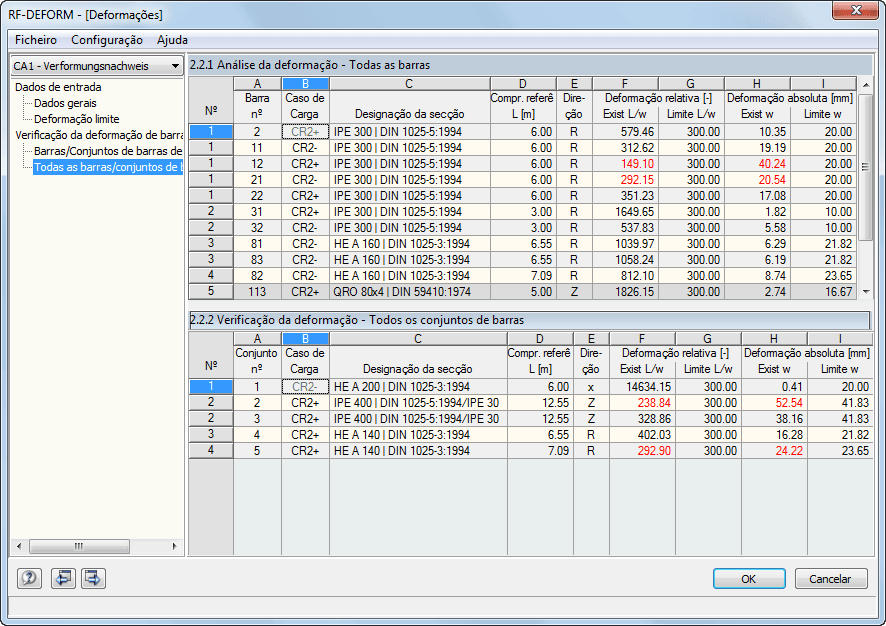Click scroll up arrow of upper table
The image size is (886, 626).
click(x=866, y=85)
